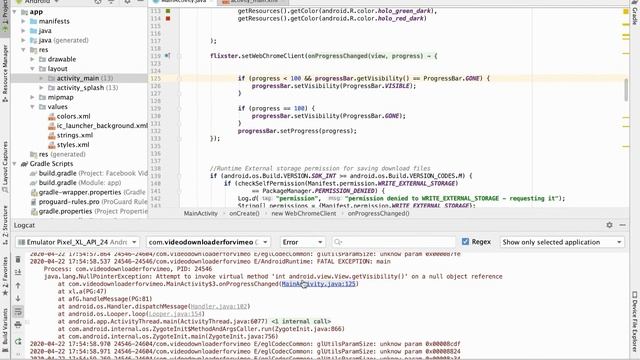Expand the java folder
640x360 pixels.
coord(24,31)
